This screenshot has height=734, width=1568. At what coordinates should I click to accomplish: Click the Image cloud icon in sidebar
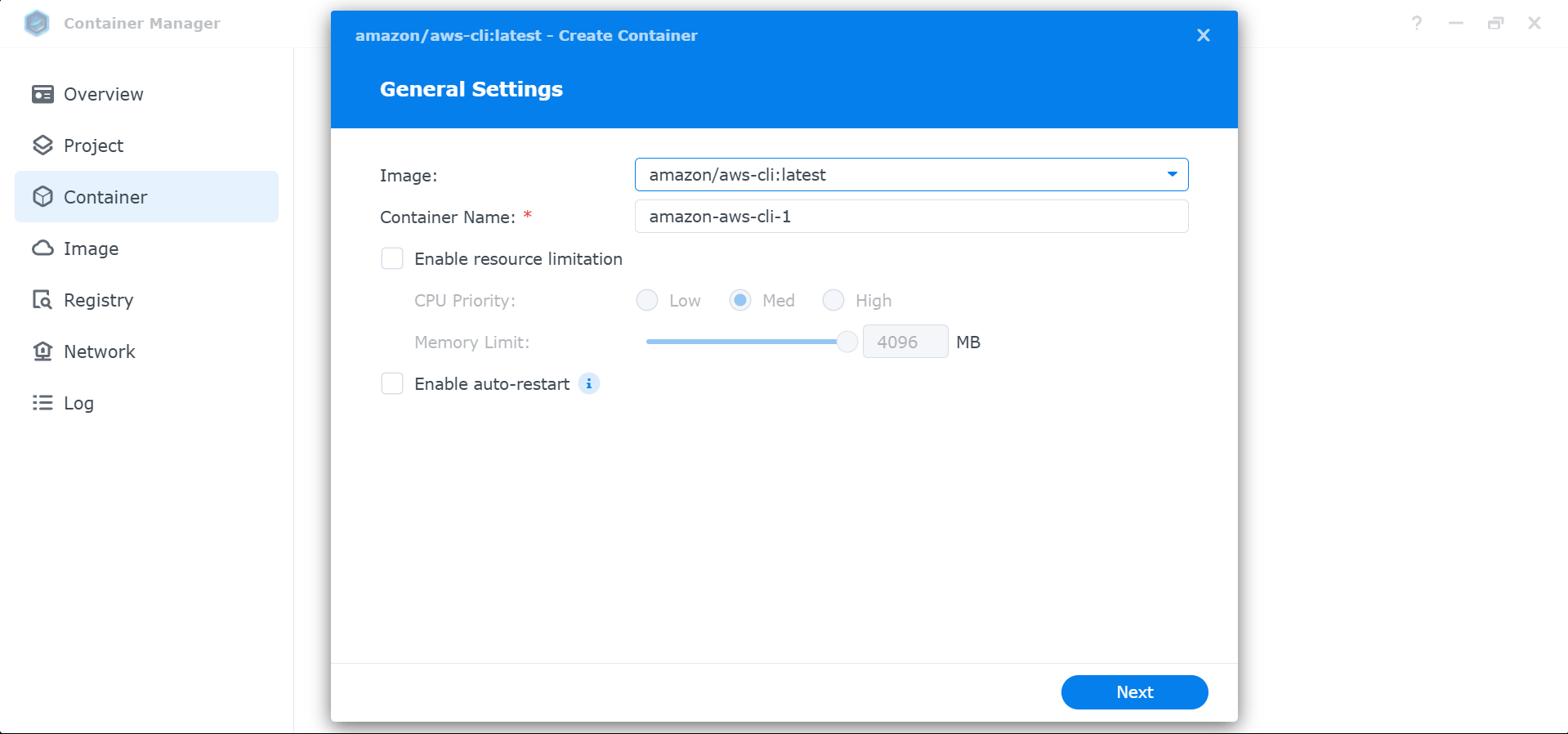pyautogui.click(x=42, y=248)
